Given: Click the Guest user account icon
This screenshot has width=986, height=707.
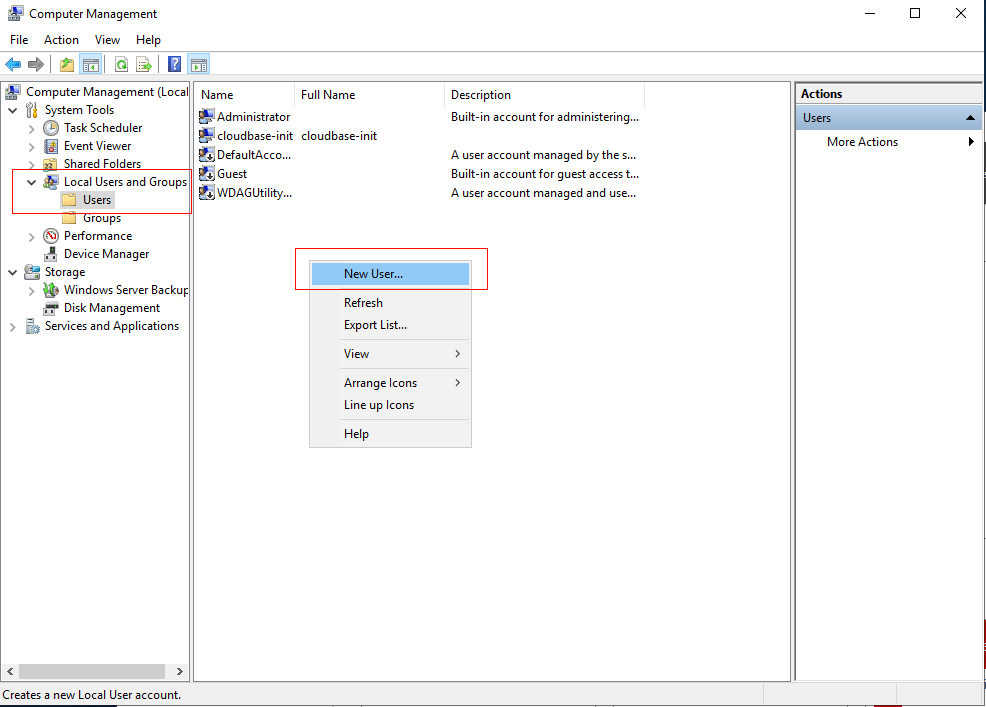Looking at the screenshot, I should [207, 174].
